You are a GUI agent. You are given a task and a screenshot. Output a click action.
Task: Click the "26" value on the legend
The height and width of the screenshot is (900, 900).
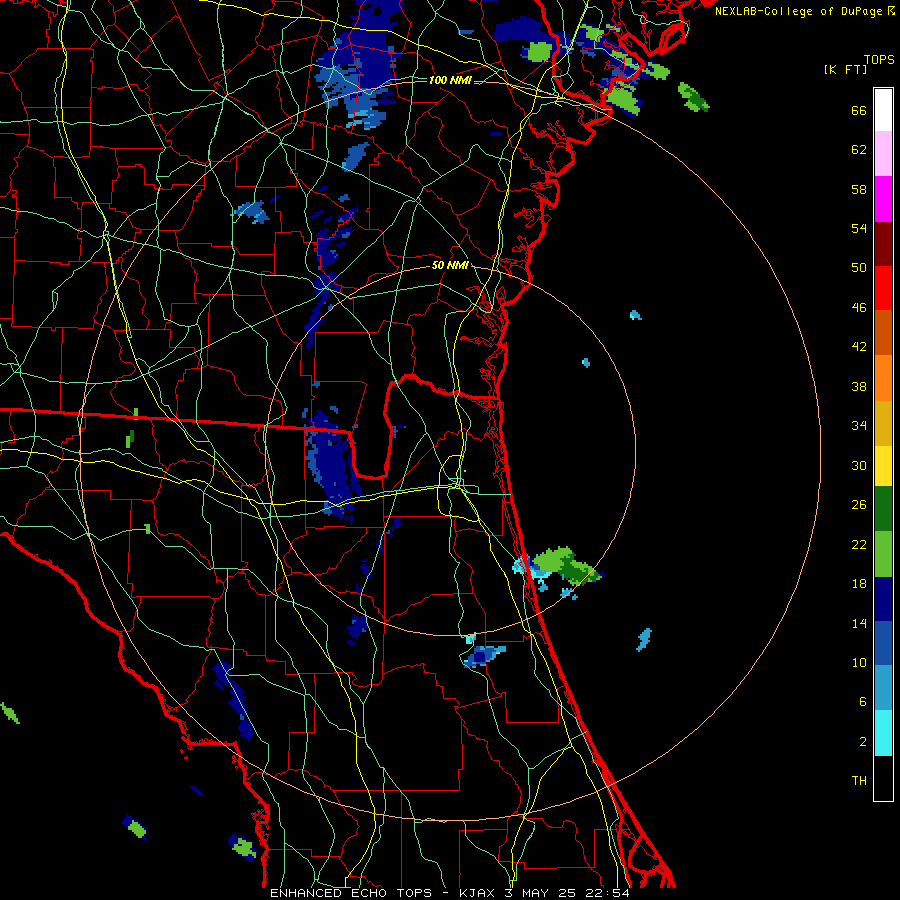[x=859, y=505]
